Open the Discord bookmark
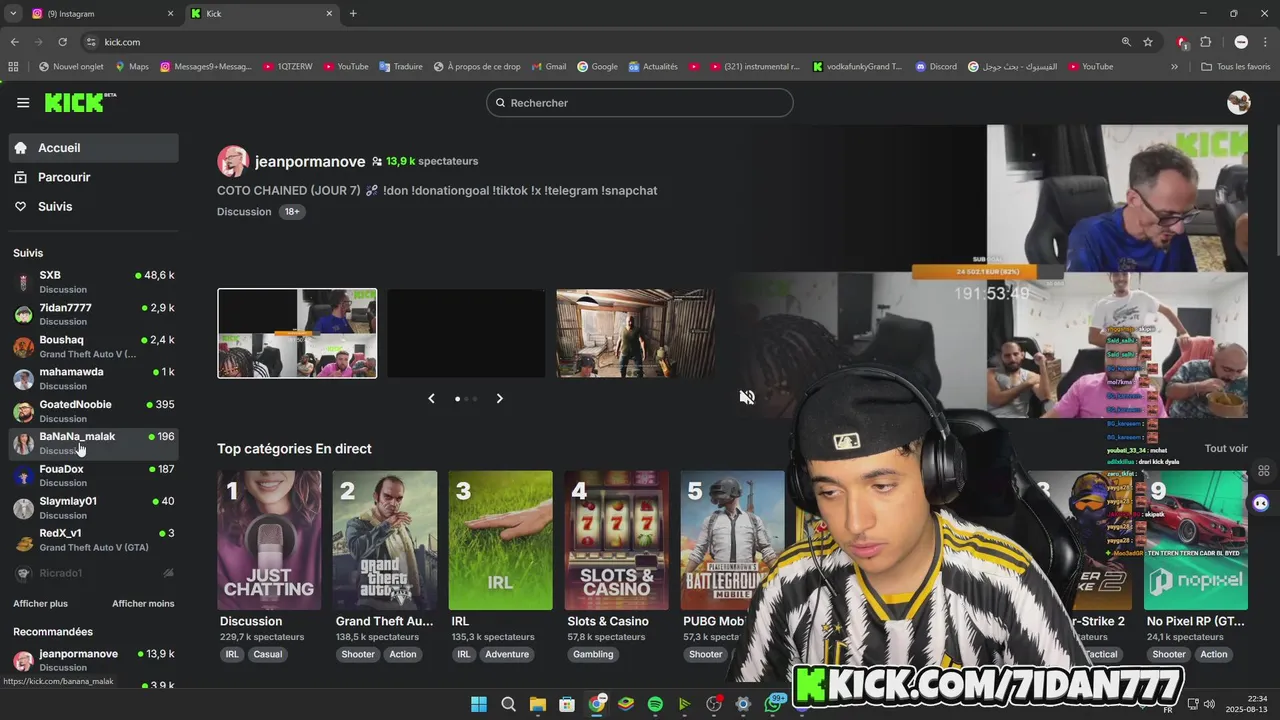This screenshot has width=1280, height=720. pyautogui.click(x=936, y=67)
